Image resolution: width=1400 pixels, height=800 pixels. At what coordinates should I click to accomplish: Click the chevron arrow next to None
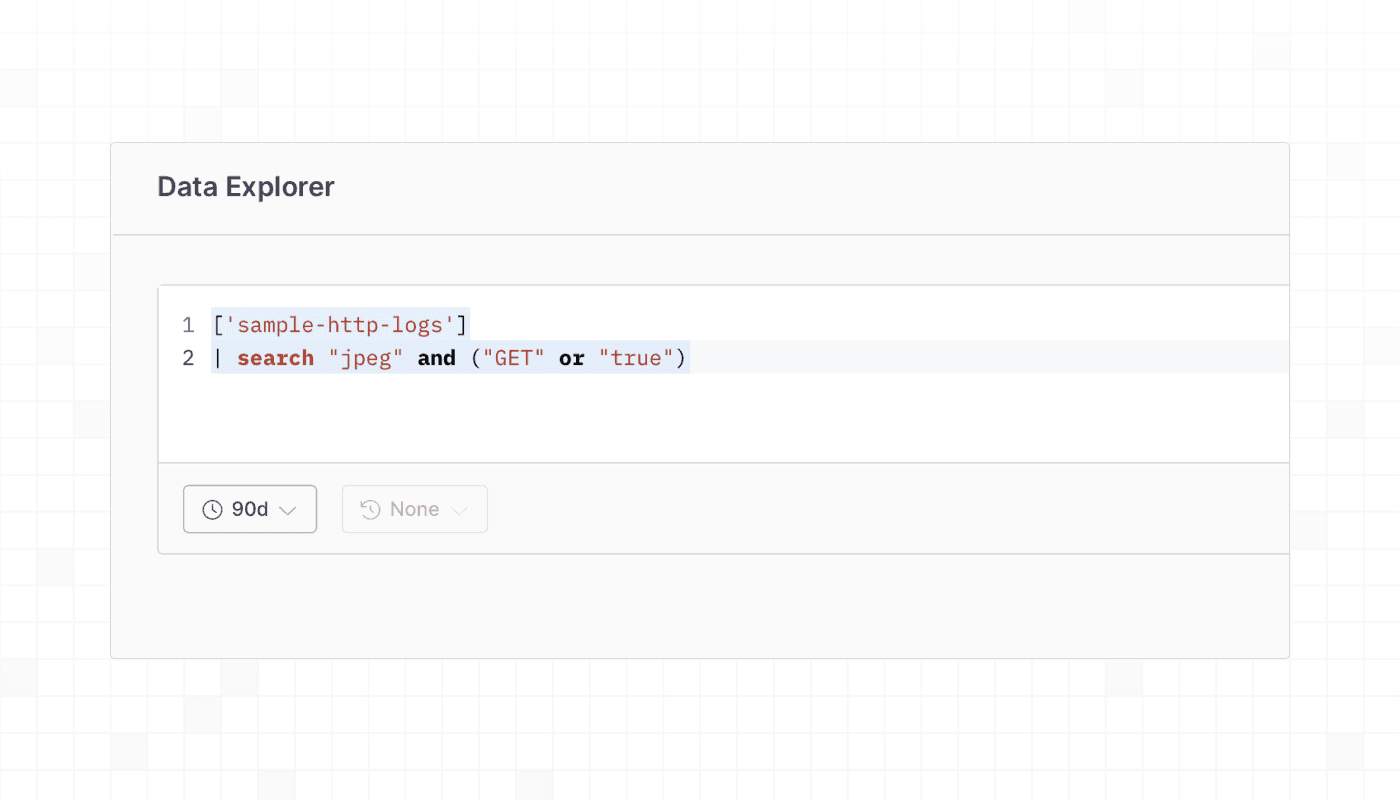pyautogui.click(x=460, y=510)
